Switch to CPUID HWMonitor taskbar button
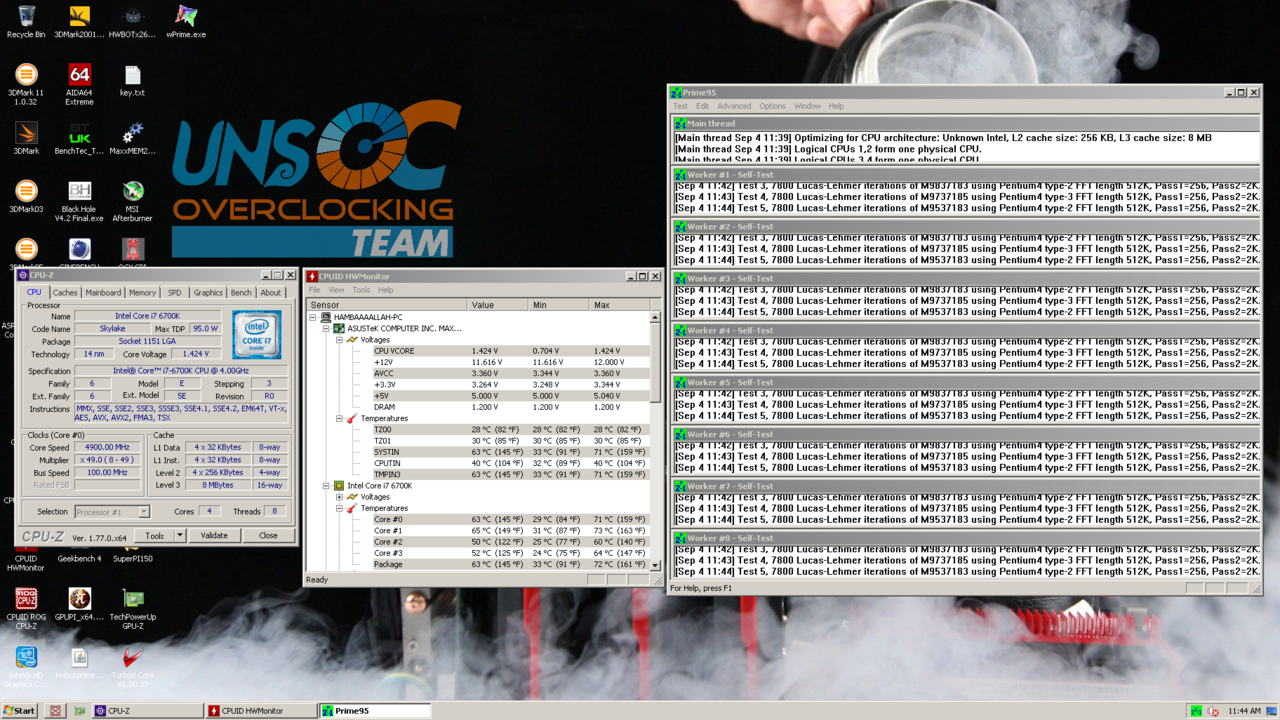The image size is (1280, 720). click(259, 711)
